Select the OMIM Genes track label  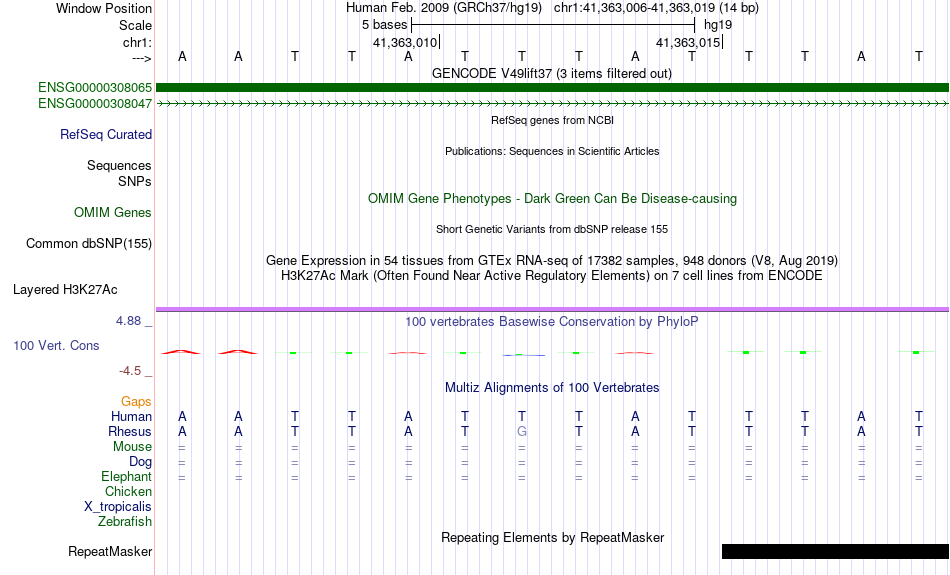click(x=113, y=213)
